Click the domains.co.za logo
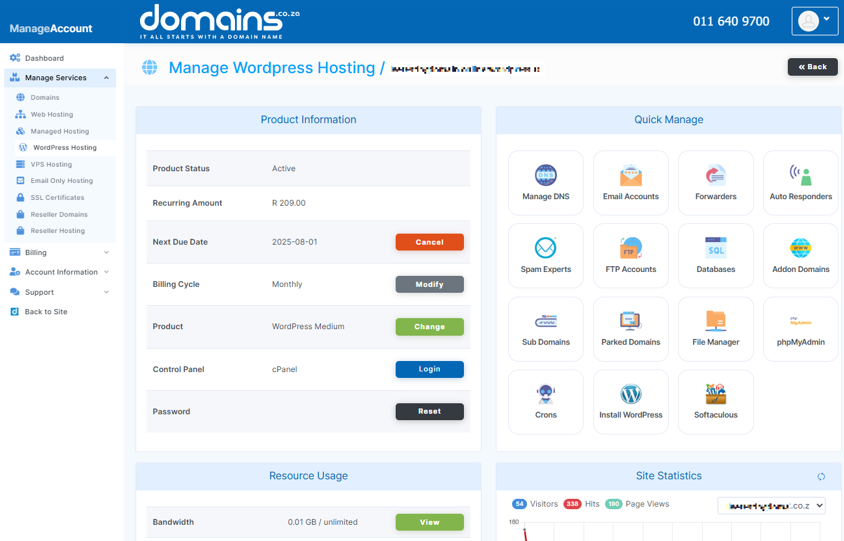 (220, 22)
